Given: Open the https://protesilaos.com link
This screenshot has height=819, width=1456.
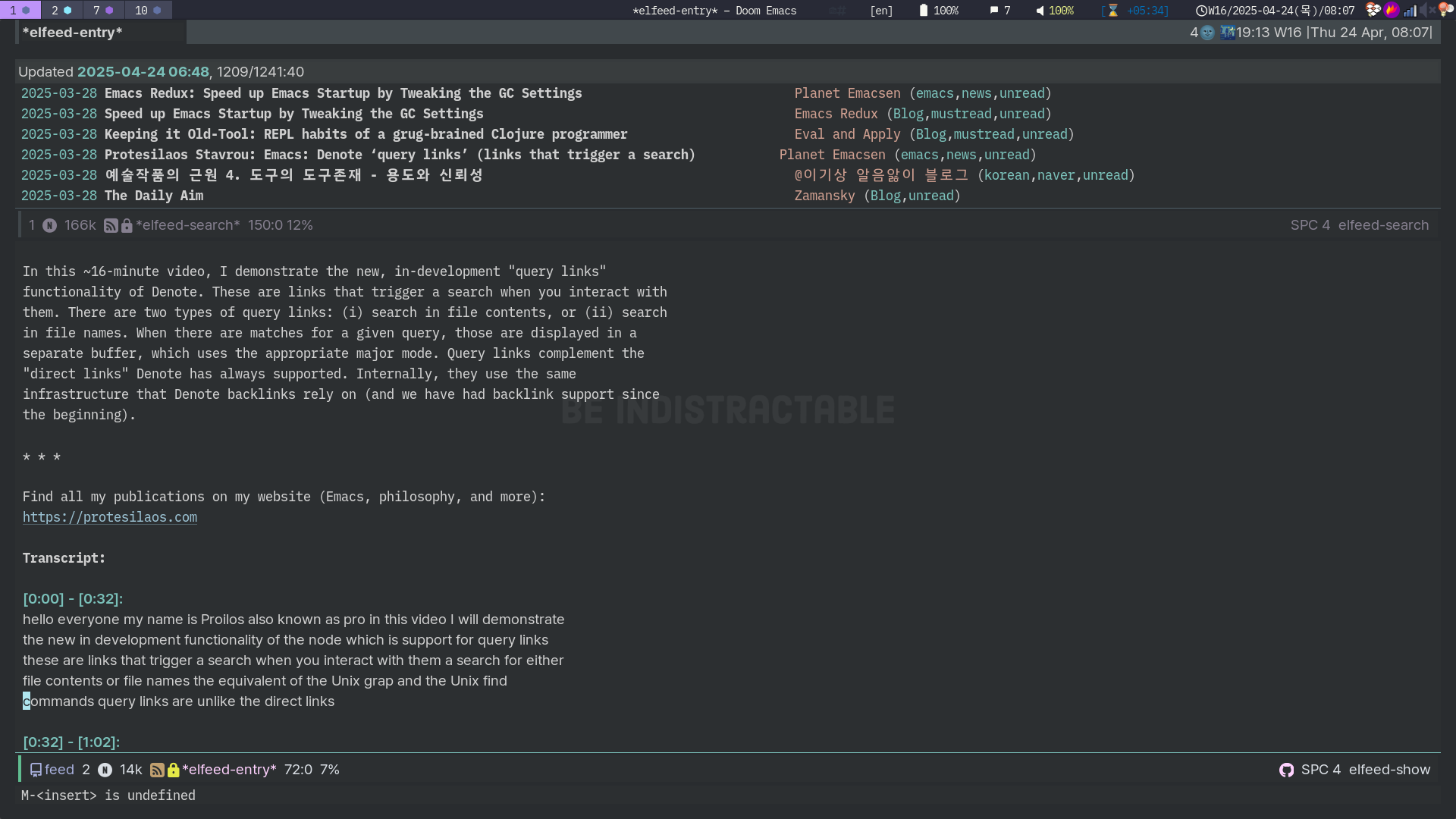Looking at the screenshot, I should pyautogui.click(x=110, y=517).
